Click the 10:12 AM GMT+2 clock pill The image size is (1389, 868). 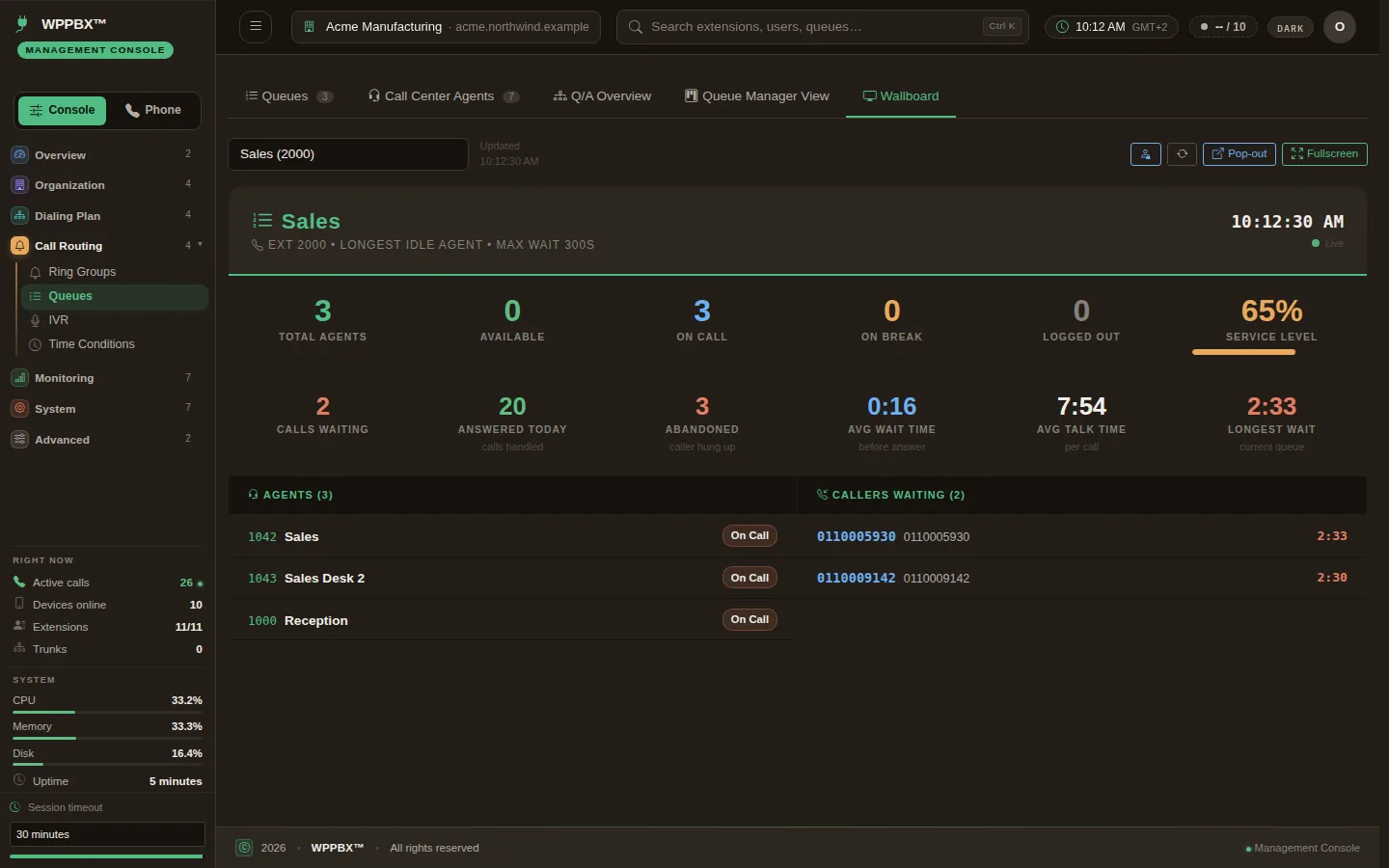(x=1111, y=27)
